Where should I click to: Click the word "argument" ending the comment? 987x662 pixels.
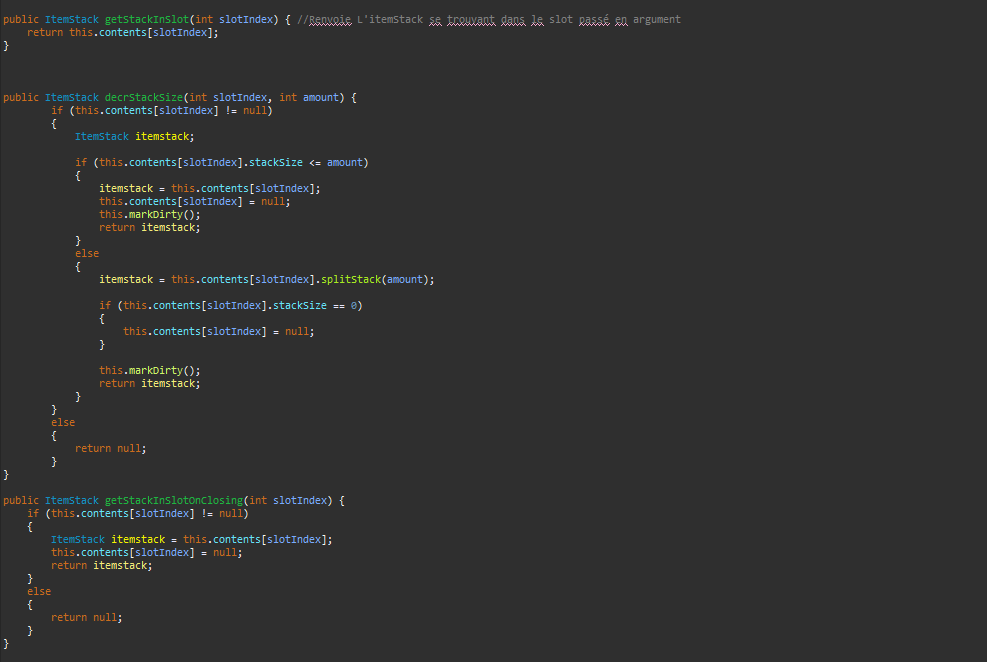(x=656, y=19)
